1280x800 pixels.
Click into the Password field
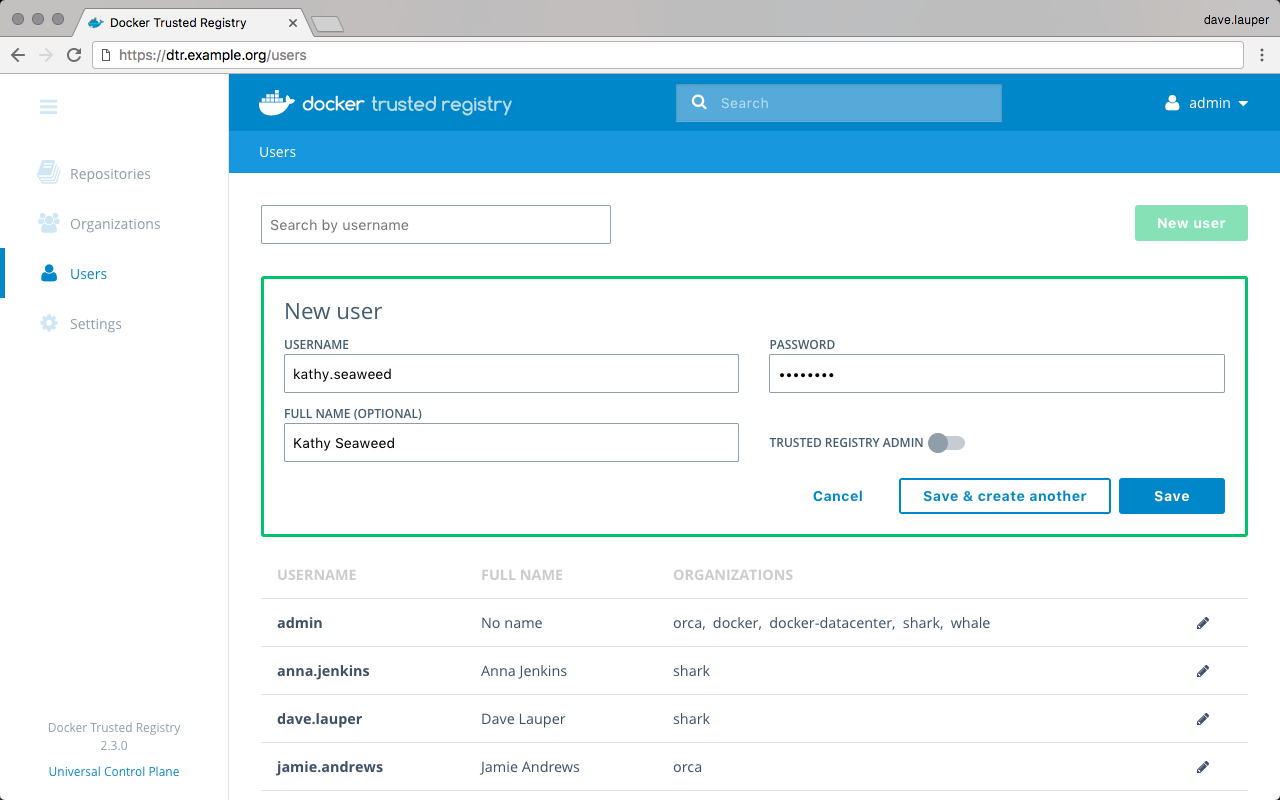point(996,374)
